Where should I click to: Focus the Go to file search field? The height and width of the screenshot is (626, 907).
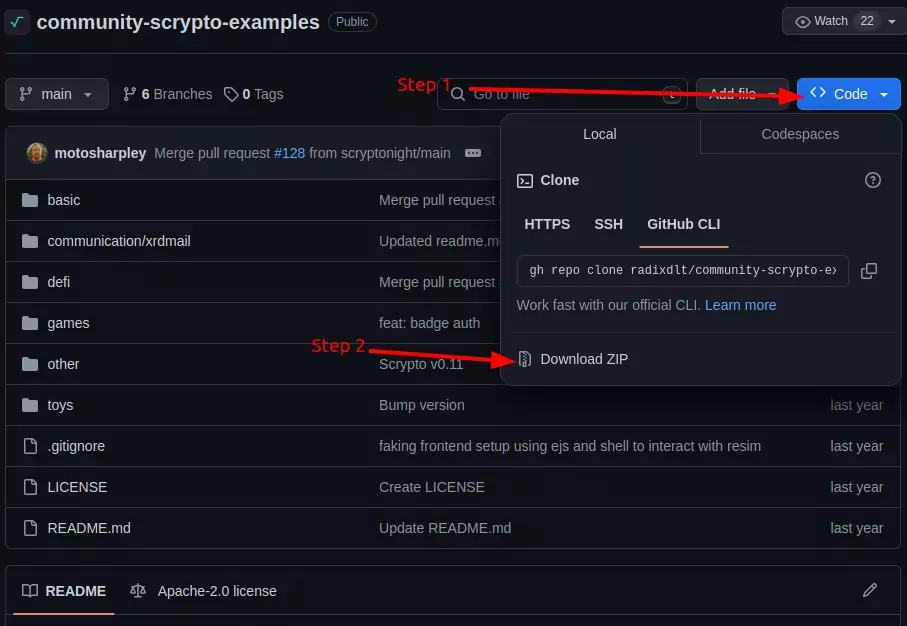(x=562, y=94)
